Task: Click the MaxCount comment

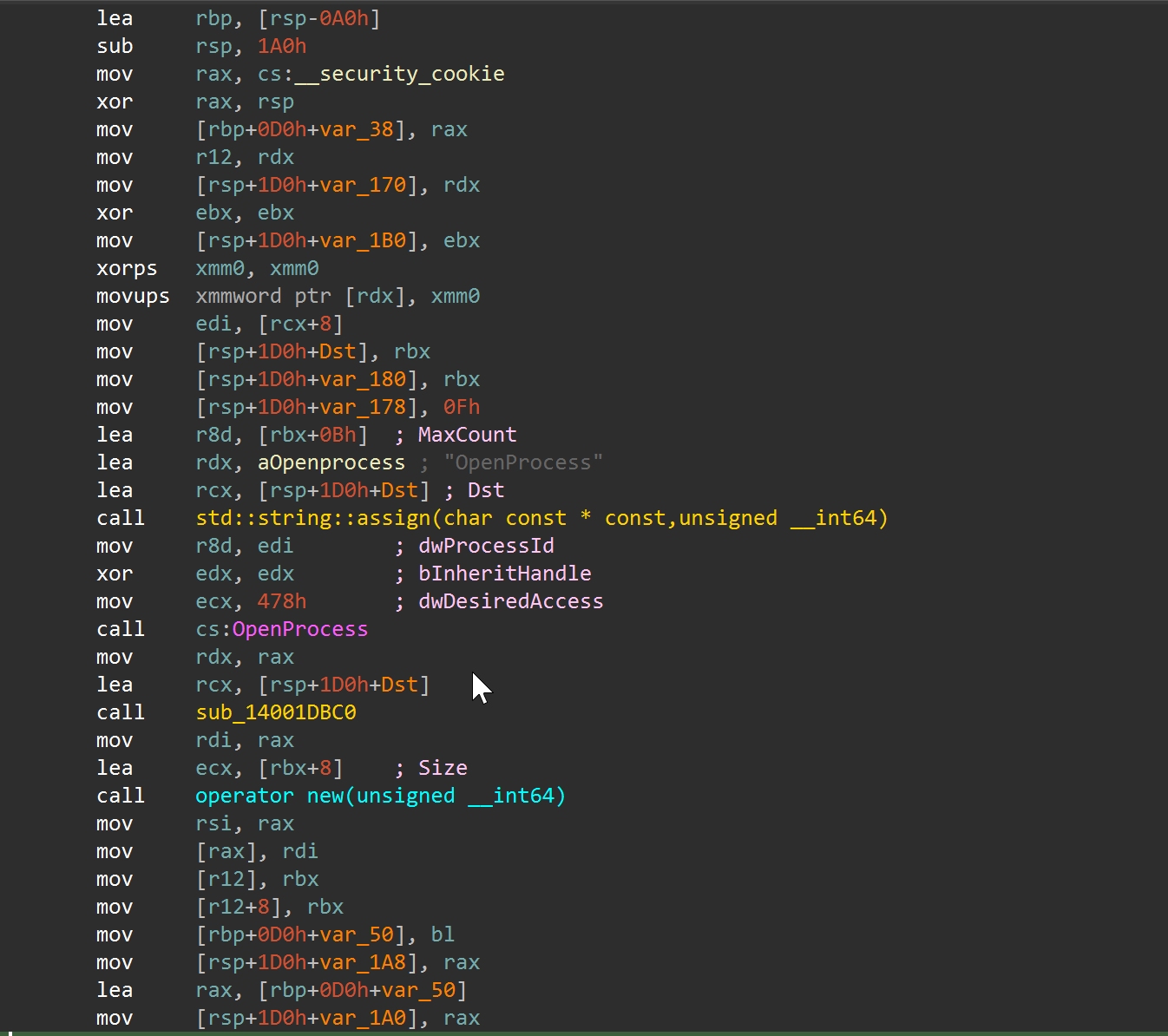Action: pos(468,435)
